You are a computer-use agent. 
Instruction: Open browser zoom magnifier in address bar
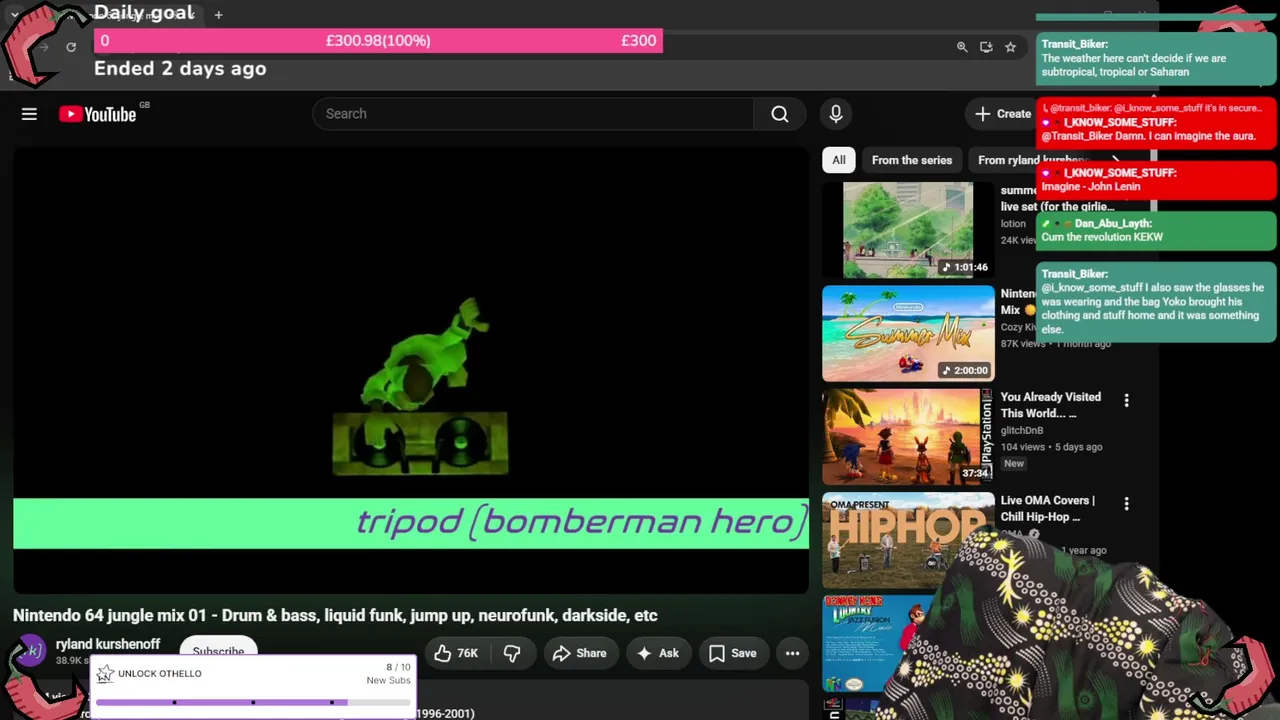(962, 47)
